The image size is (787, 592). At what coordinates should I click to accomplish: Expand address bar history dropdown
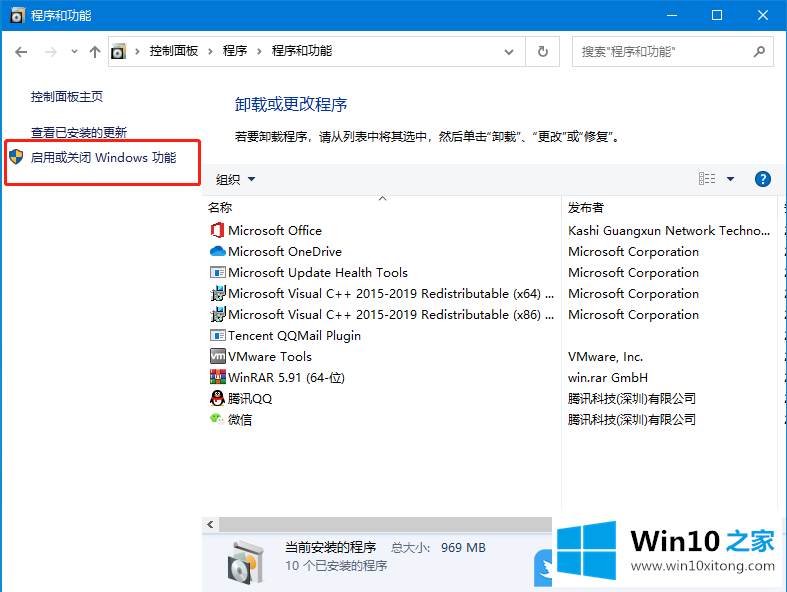click(x=509, y=52)
